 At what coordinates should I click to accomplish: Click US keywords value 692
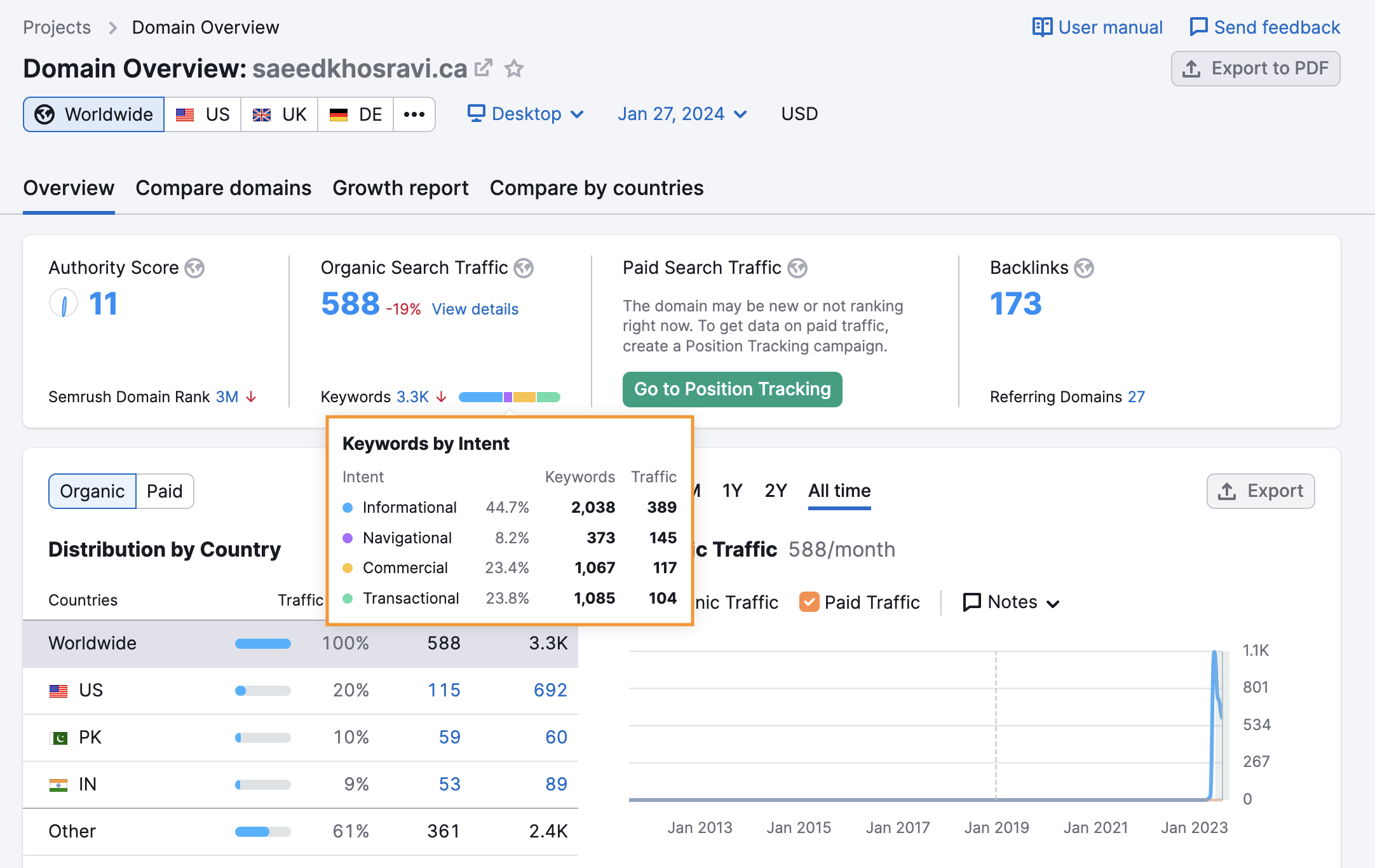click(550, 691)
